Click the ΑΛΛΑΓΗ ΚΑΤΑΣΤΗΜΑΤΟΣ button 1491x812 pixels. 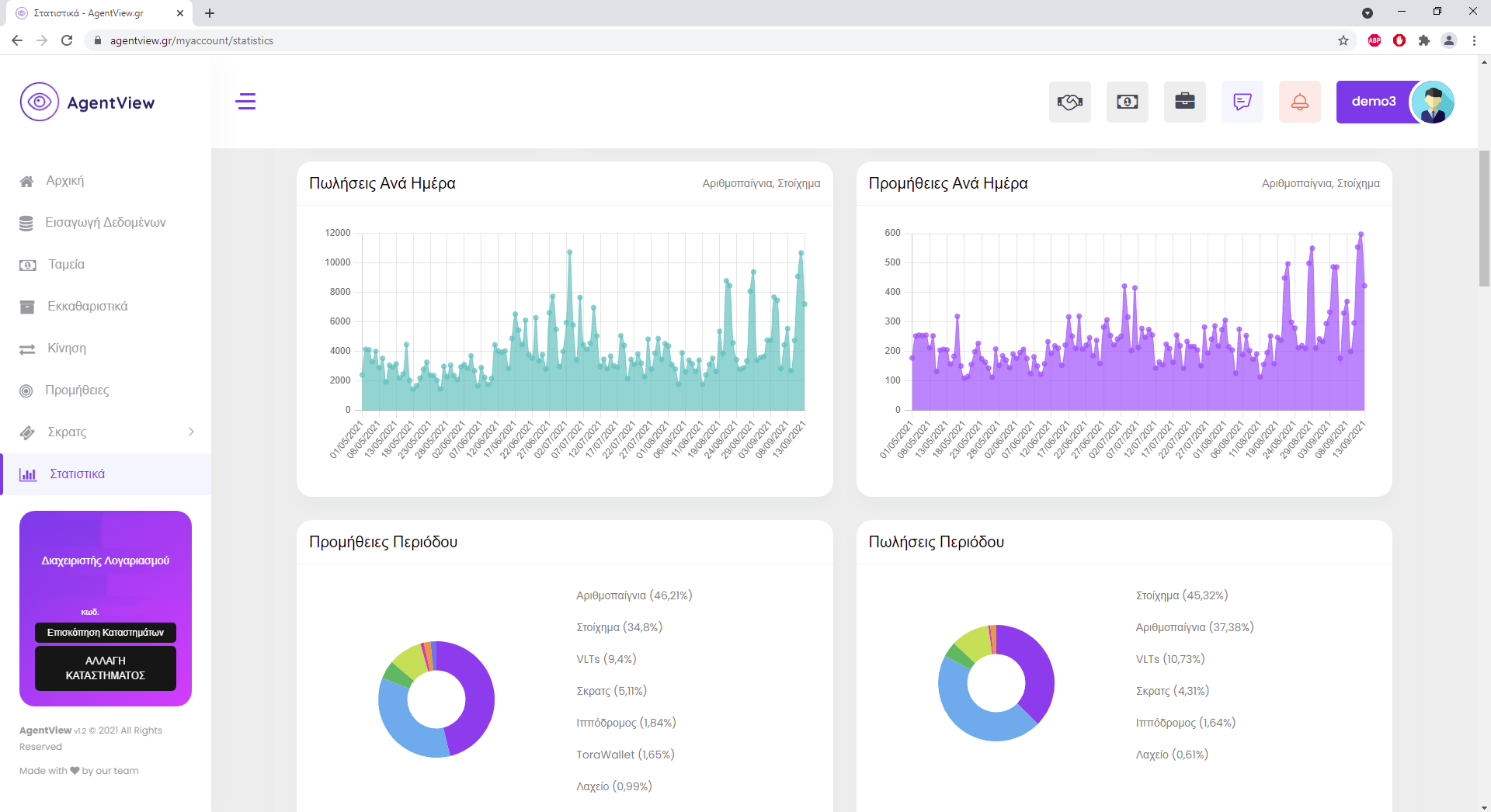tap(106, 668)
